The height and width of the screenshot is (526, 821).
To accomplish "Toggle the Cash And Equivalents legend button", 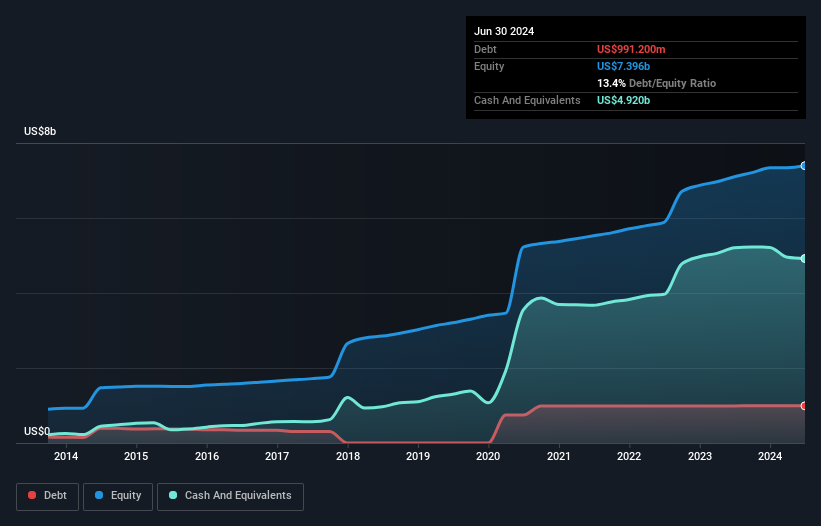I will coord(230,496).
